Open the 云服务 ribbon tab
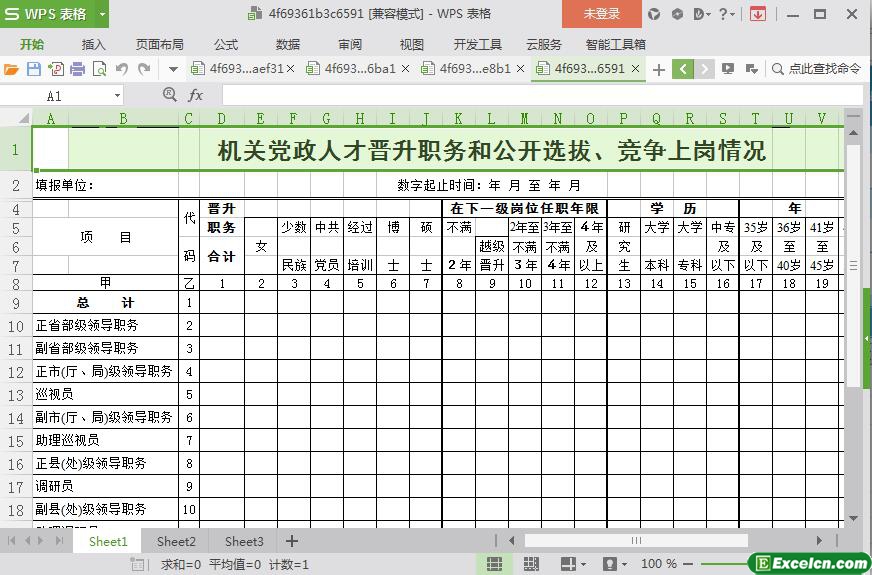 [x=544, y=44]
